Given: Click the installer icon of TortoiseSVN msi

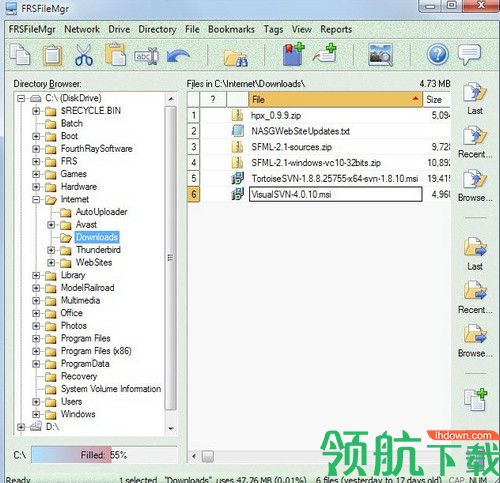Looking at the screenshot, I should click(237, 178).
